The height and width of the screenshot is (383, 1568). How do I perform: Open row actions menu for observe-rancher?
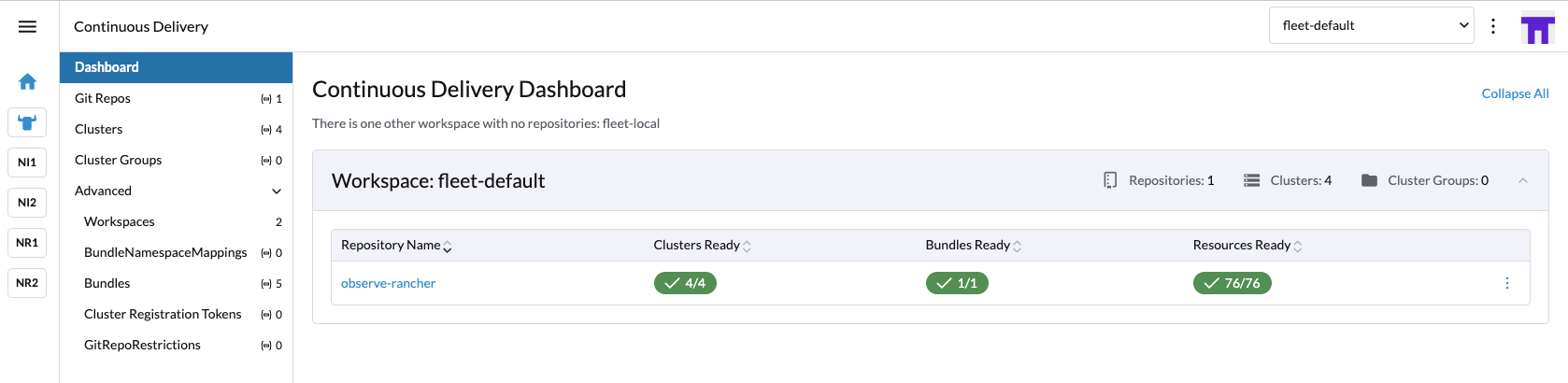click(x=1506, y=283)
